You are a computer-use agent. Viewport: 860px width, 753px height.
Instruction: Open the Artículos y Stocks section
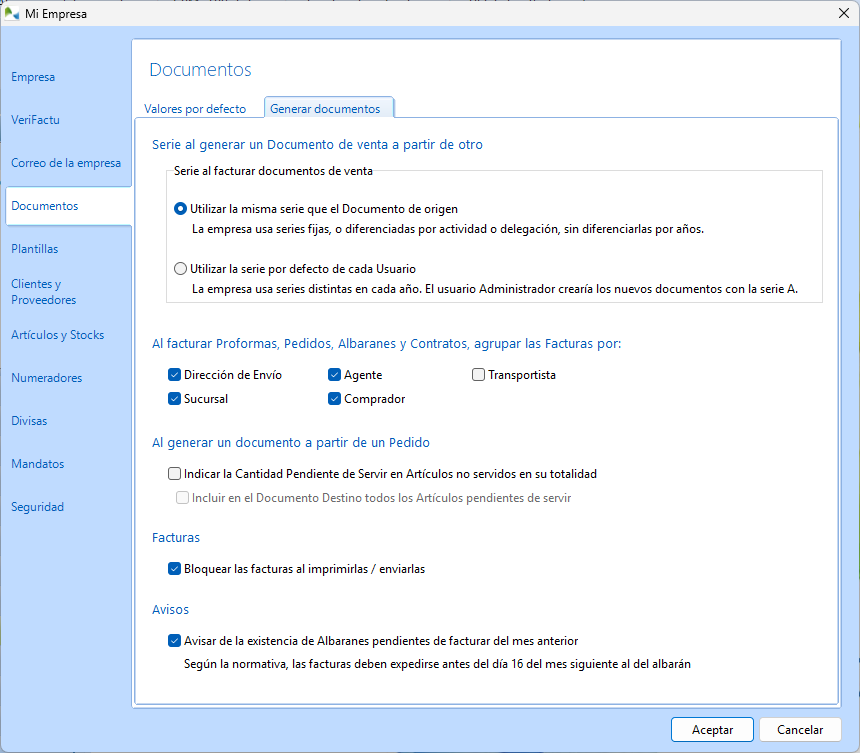point(55,334)
